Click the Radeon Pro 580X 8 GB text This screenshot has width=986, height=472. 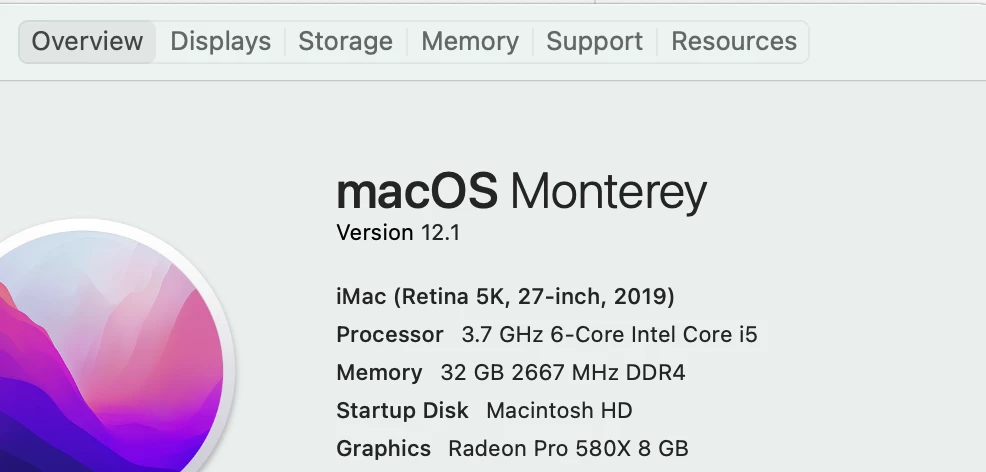pyautogui.click(x=567, y=449)
